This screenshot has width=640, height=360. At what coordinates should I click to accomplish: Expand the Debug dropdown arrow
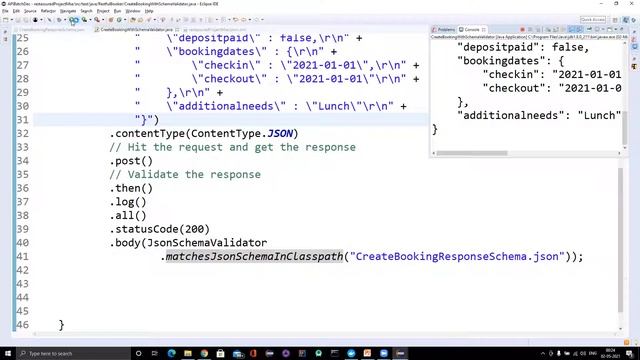(x=65, y=20)
